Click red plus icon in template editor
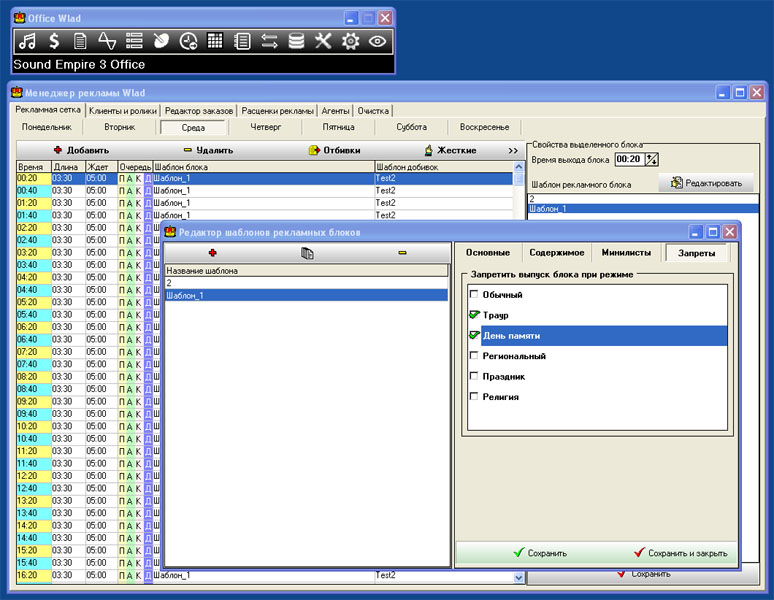This screenshot has width=774, height=600. pos(213,253)
